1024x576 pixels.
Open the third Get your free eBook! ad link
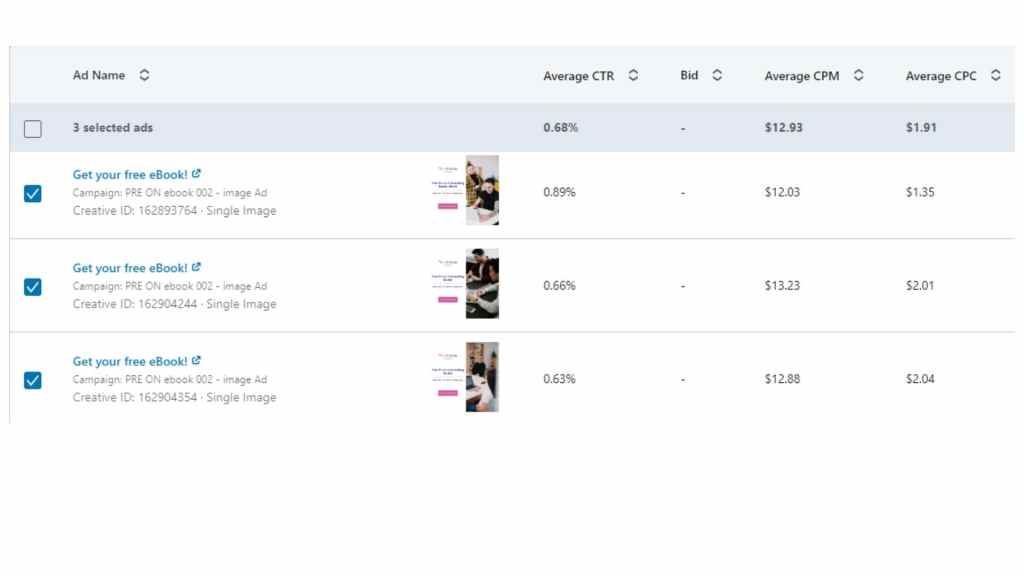130,362
